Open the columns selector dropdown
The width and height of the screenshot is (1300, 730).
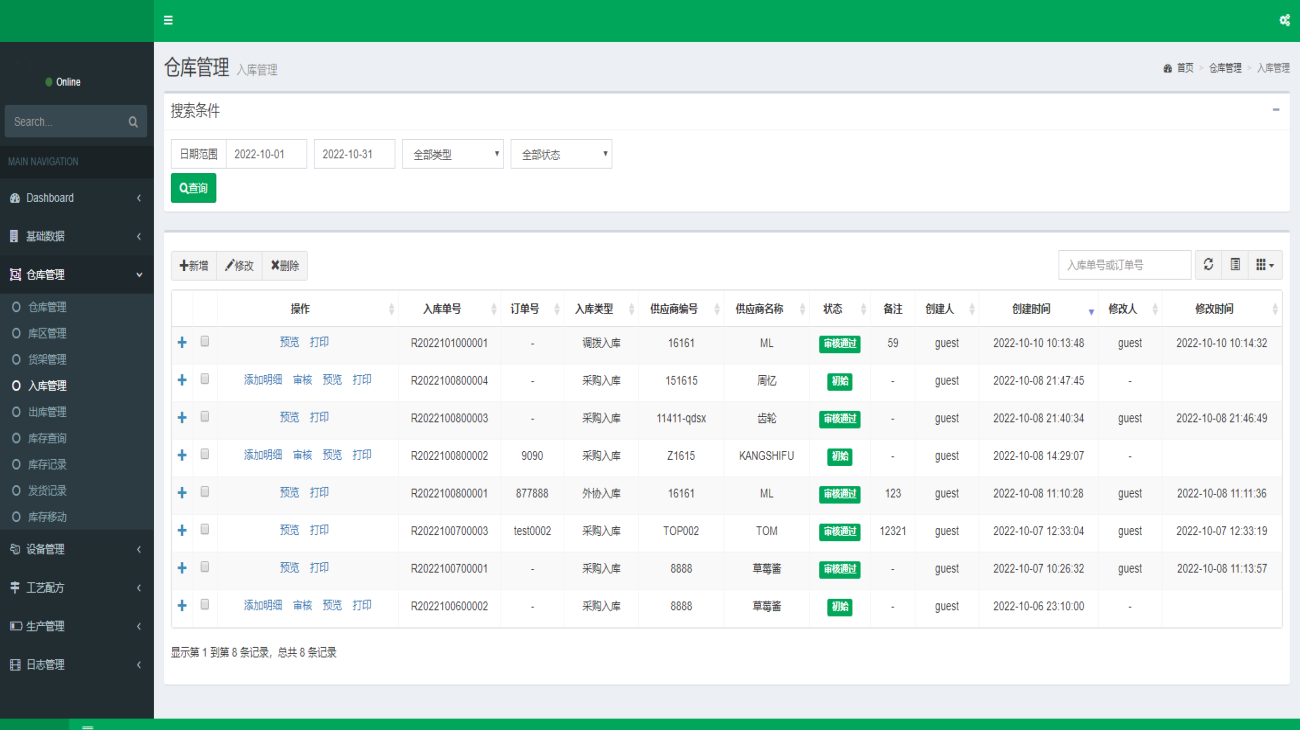pyautogui.click(x=1265, y=265)
